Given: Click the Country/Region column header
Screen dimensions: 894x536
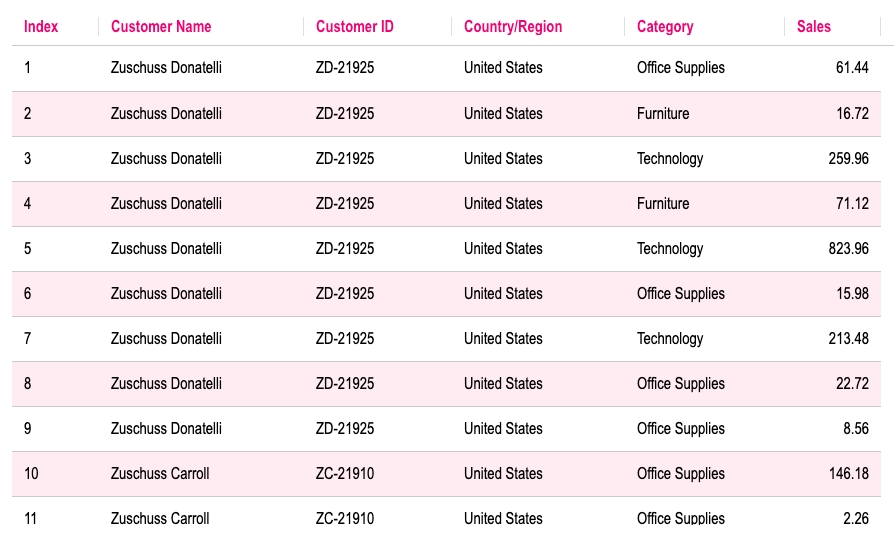Looking at the screenshot, I should tap(513, 27).
